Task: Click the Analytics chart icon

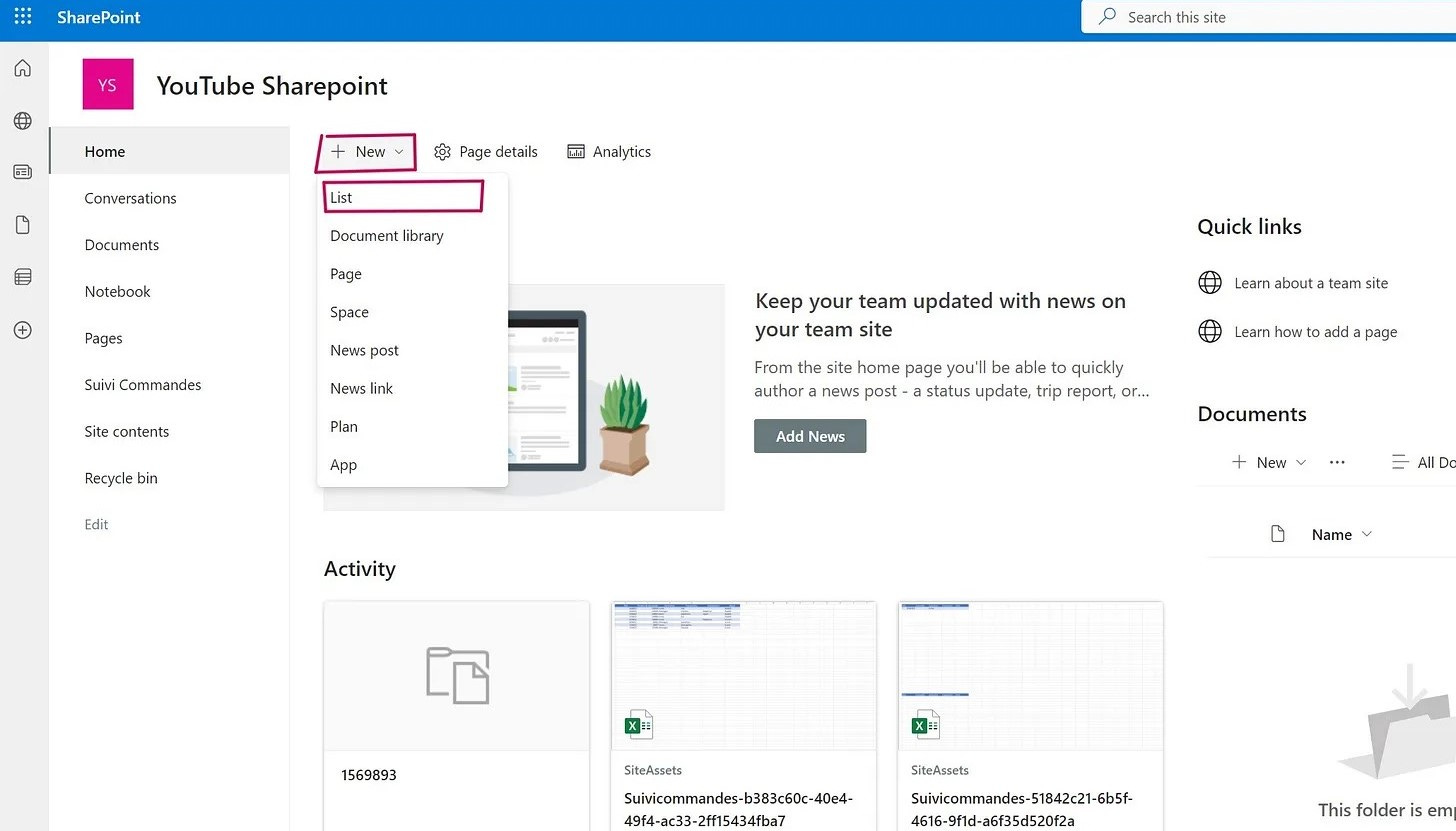Action: tap(576, 152)
